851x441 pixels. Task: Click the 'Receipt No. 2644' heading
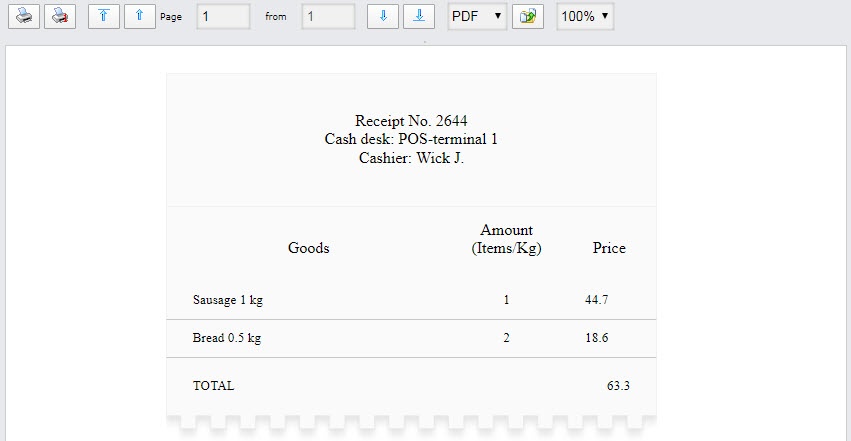(x=411, y=121)
